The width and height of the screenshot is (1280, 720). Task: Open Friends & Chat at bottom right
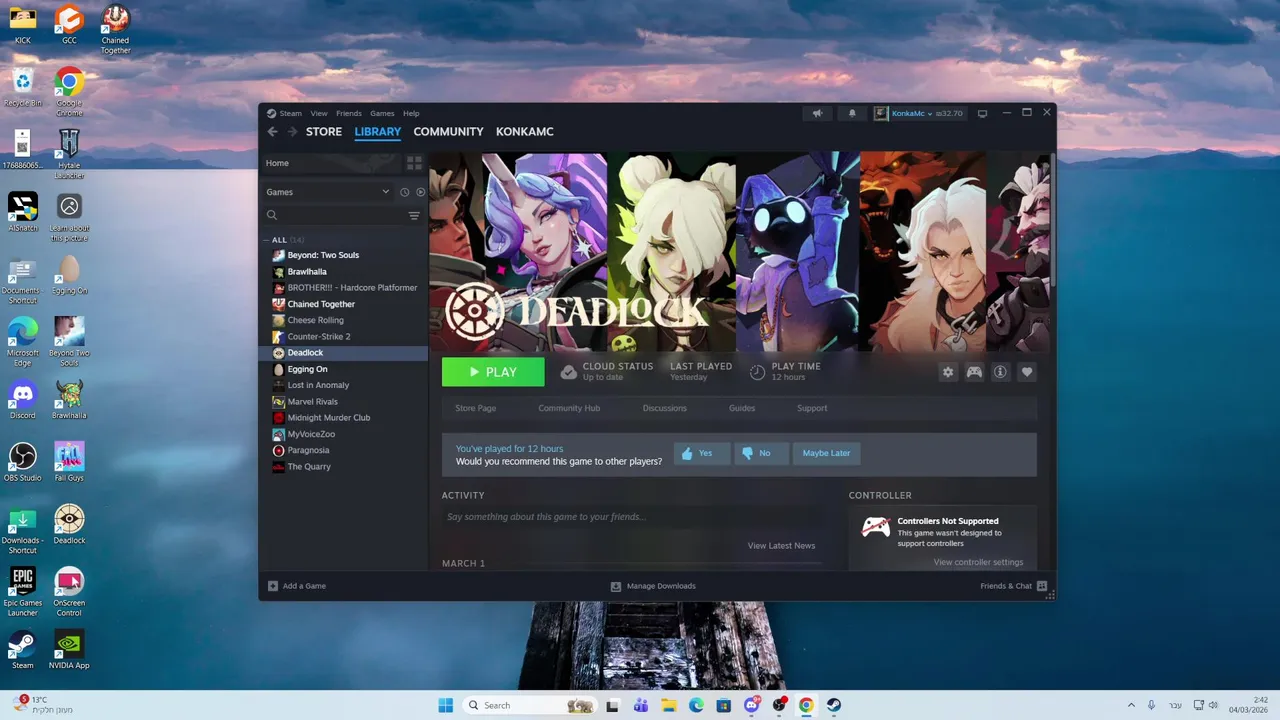(x=1013, y=586)
